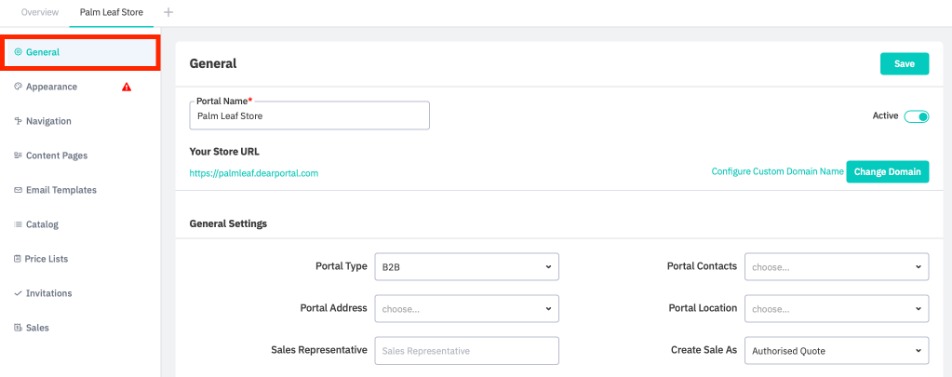
Task: Open the Portal Location dropdown
Action: pyautogui.click(x=837, y=308)
